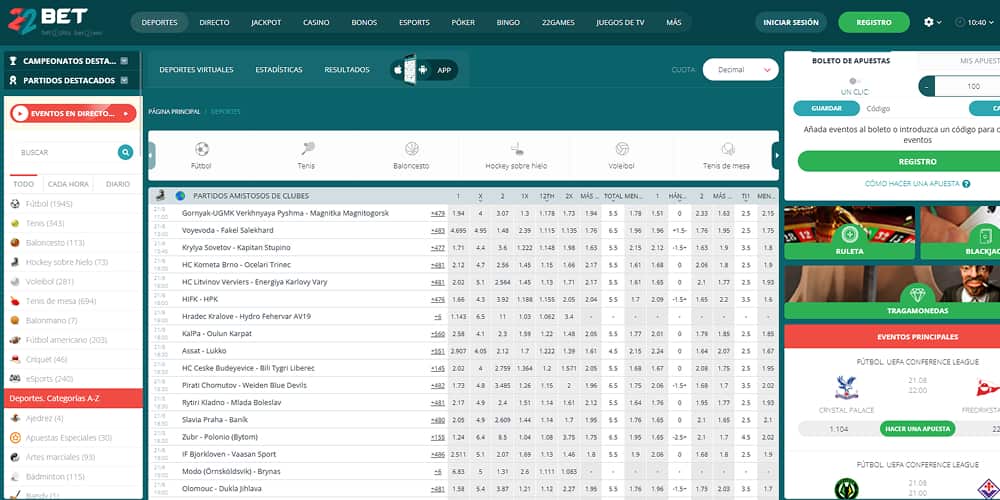Switch to the Cada Hora tab
The height and width of the screenshot is (500, 1000).
[68, 184]
